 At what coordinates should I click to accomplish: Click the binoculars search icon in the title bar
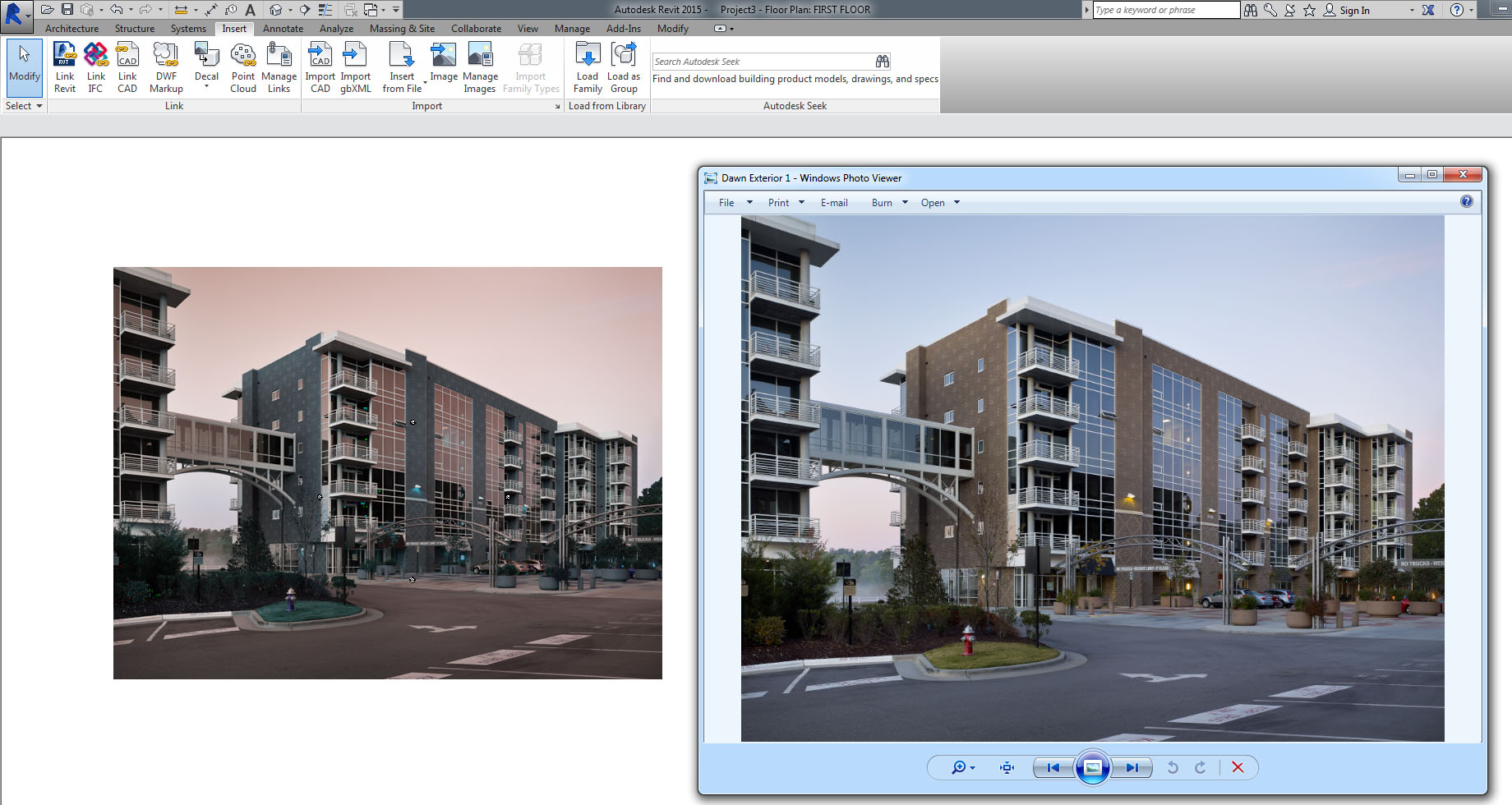coord(1251,10)
